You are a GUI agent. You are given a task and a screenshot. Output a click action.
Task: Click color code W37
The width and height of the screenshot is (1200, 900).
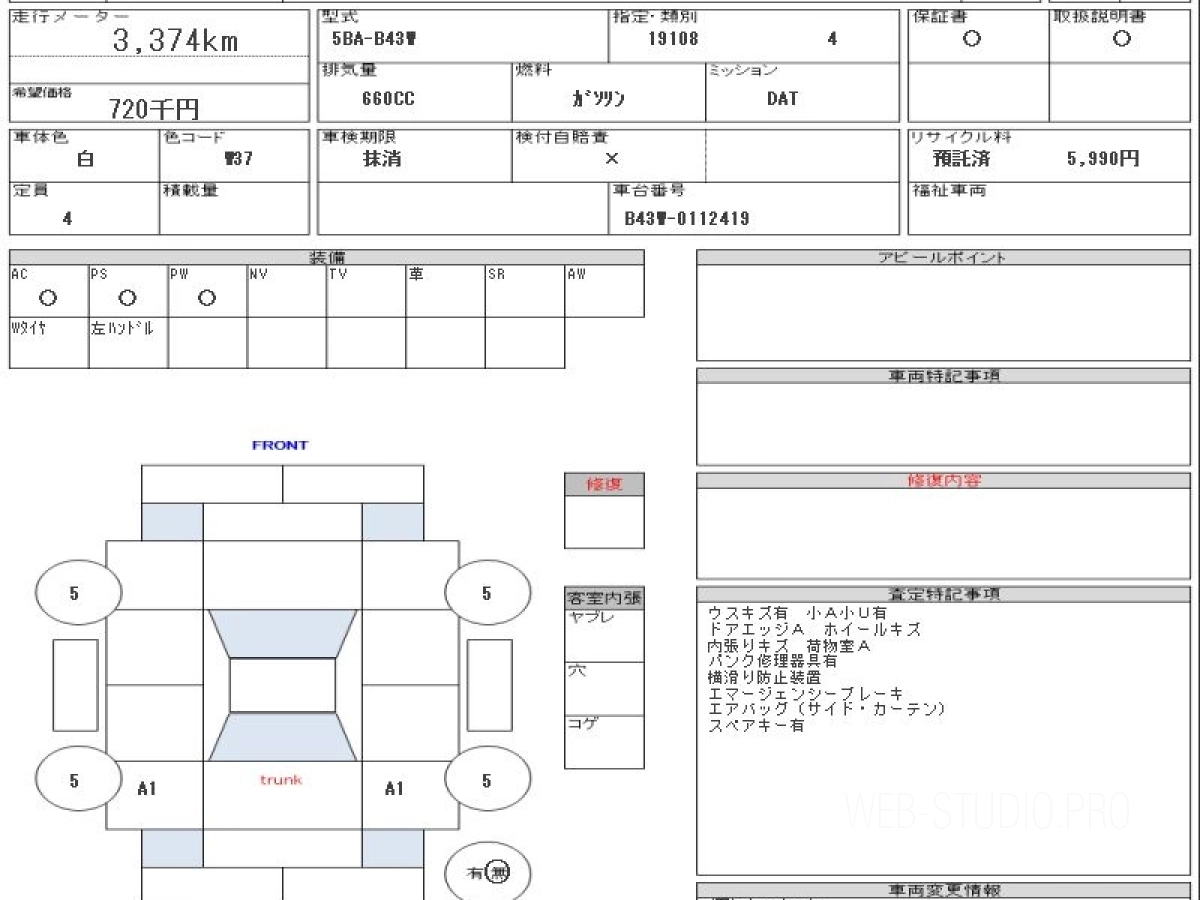click(238, 159)
